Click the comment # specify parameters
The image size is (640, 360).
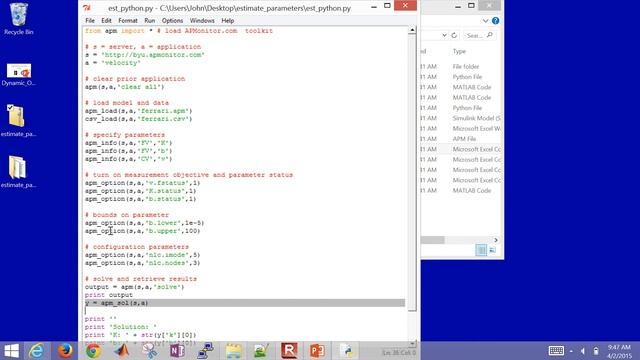(x=125, y=135)
